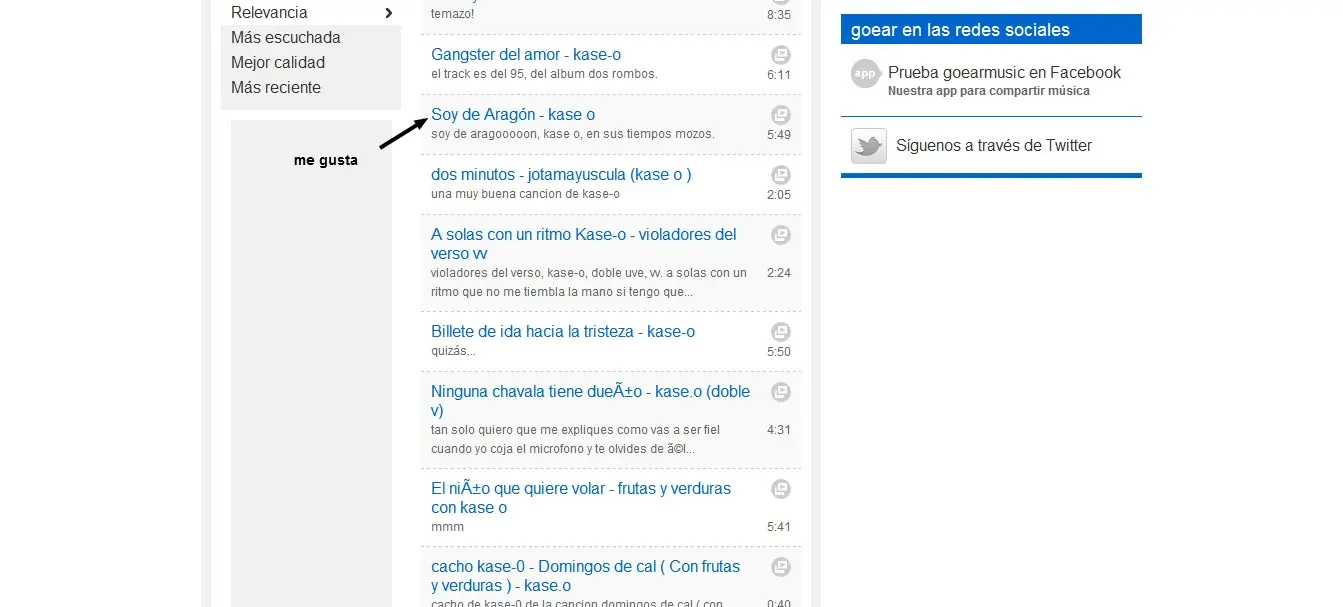The image size is (1343, 607).
Task: Click the playlist icon beside El niño que quiere volar
Action: click(x=780, y=489)
